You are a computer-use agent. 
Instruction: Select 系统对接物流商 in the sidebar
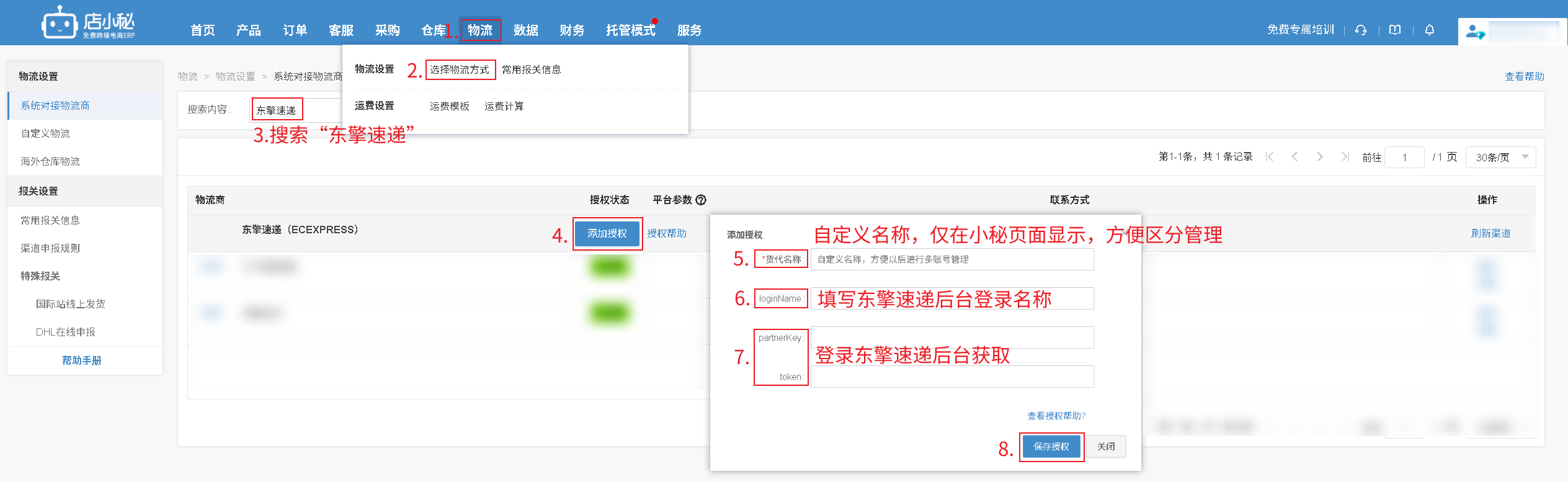coord(86,105)
